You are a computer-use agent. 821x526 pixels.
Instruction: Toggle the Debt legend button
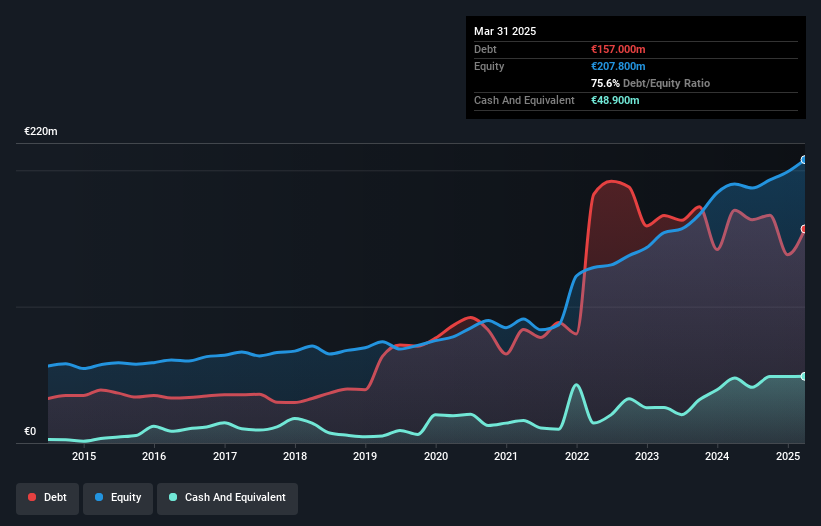(x=48, y=498)
